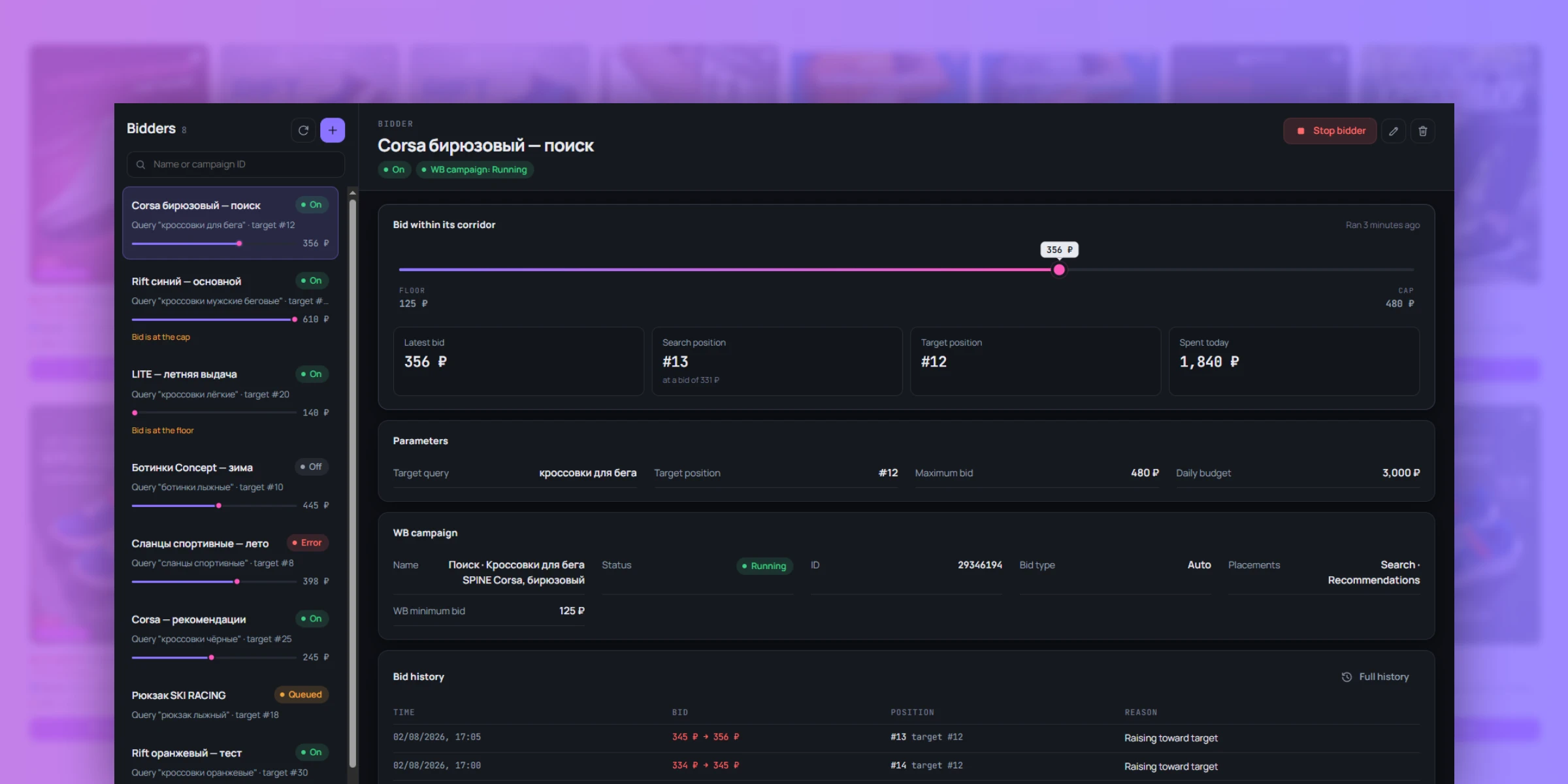This screenshot has width=1568, height=784.
Task: Click the 398 ₽ slider on Сланцы card
Action: [x=214, y=581]
